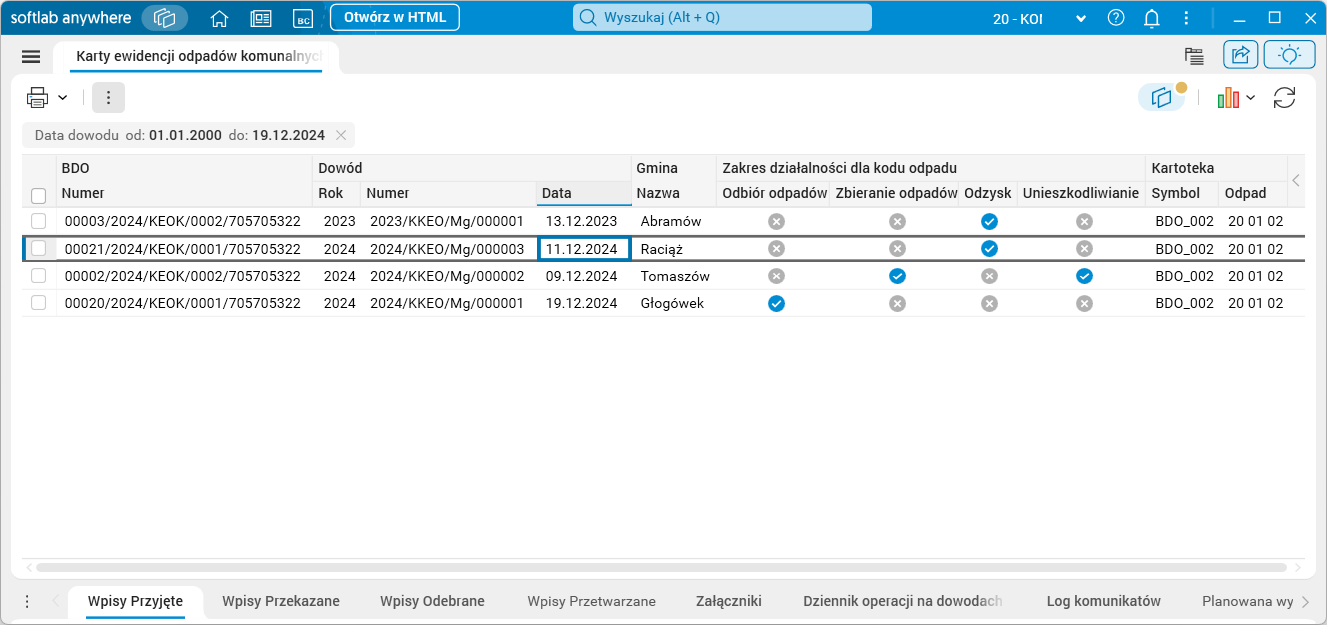This screenshot has width=1327, height=625.
Task: Click the print icon
Action: tap(38, 97)
